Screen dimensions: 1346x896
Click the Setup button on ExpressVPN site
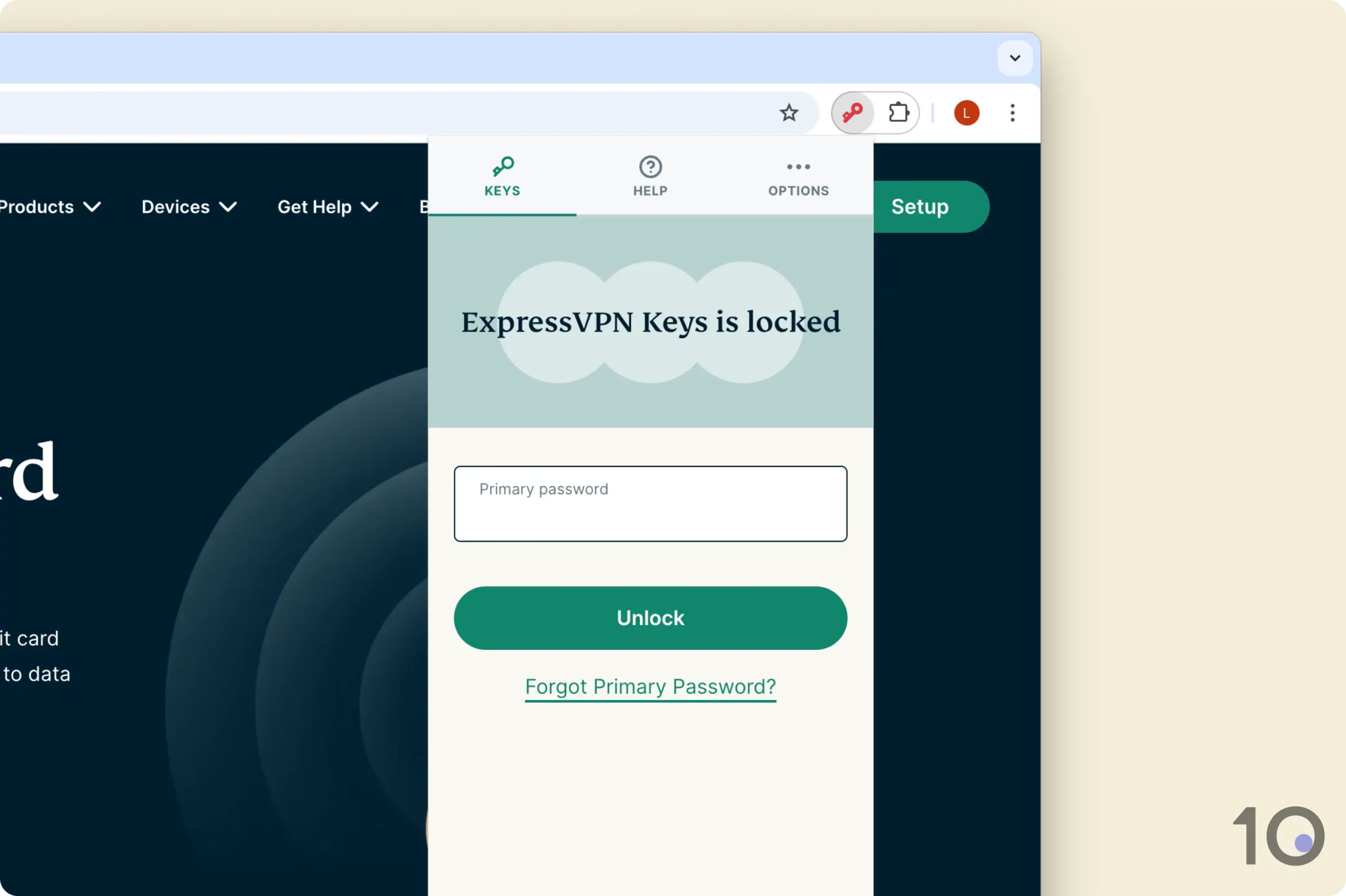pos(919,207)
